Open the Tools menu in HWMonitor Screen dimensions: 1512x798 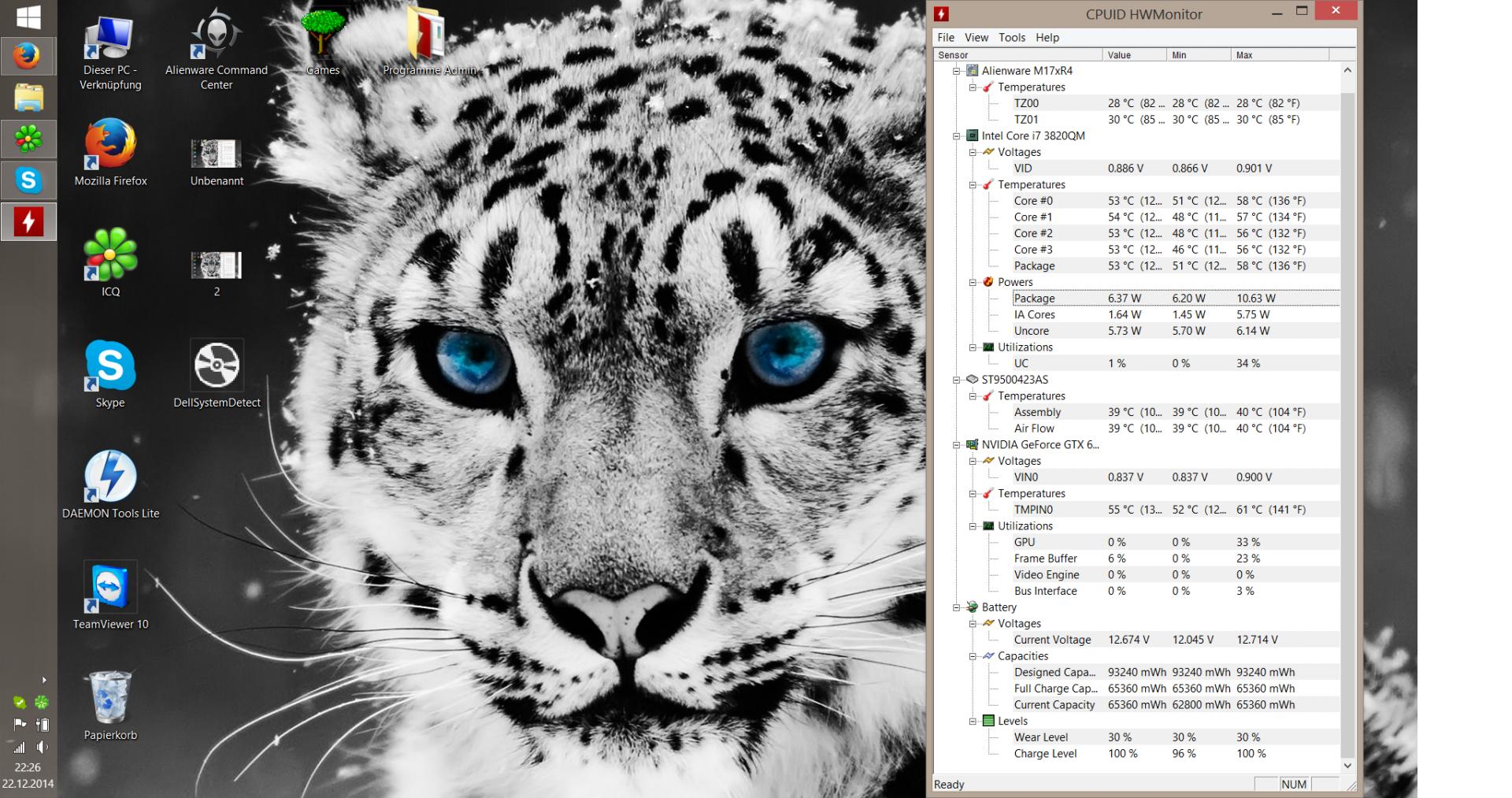(x=1012, y=38)
